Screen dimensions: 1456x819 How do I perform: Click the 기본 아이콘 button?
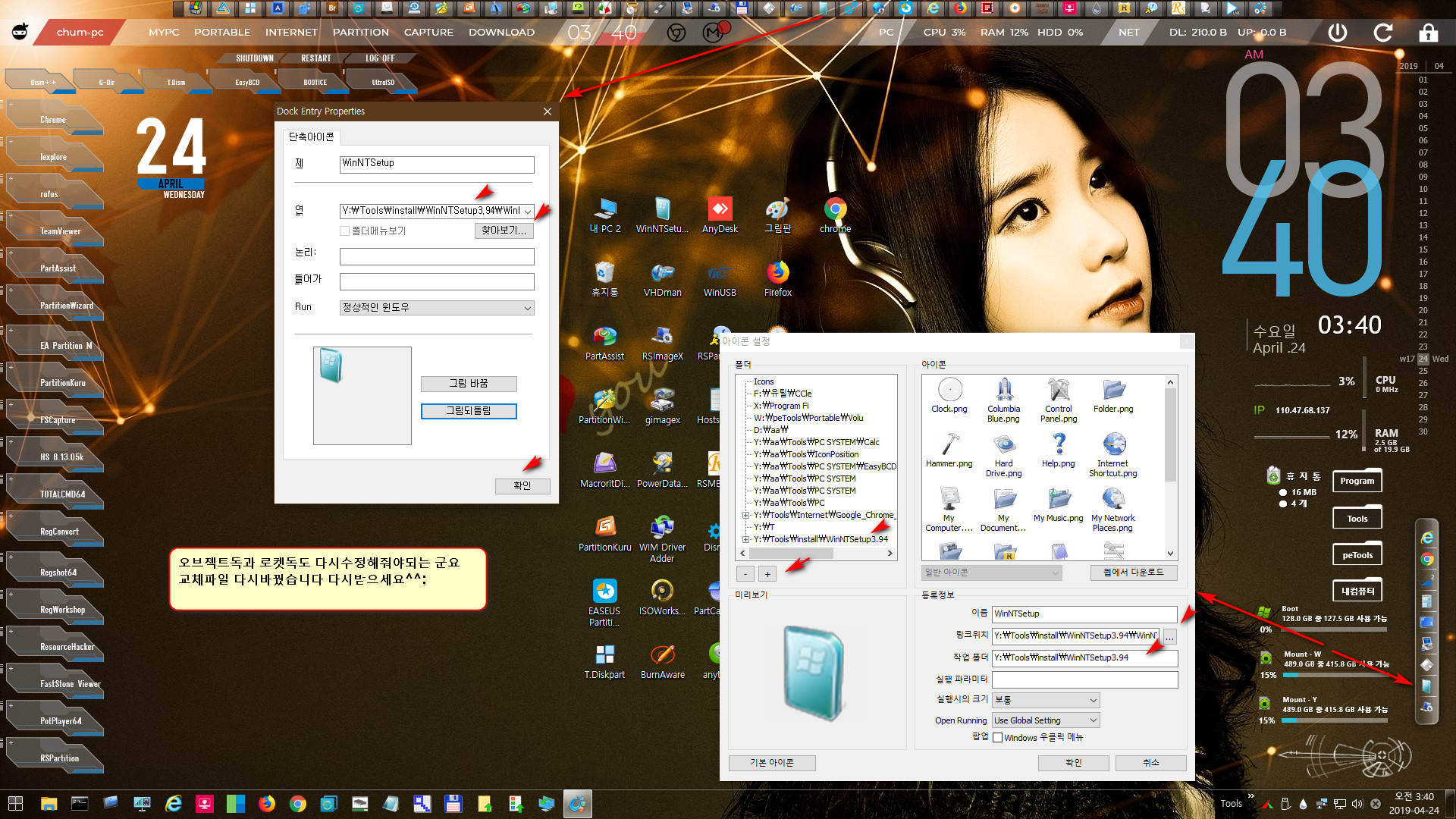[772, 763]
